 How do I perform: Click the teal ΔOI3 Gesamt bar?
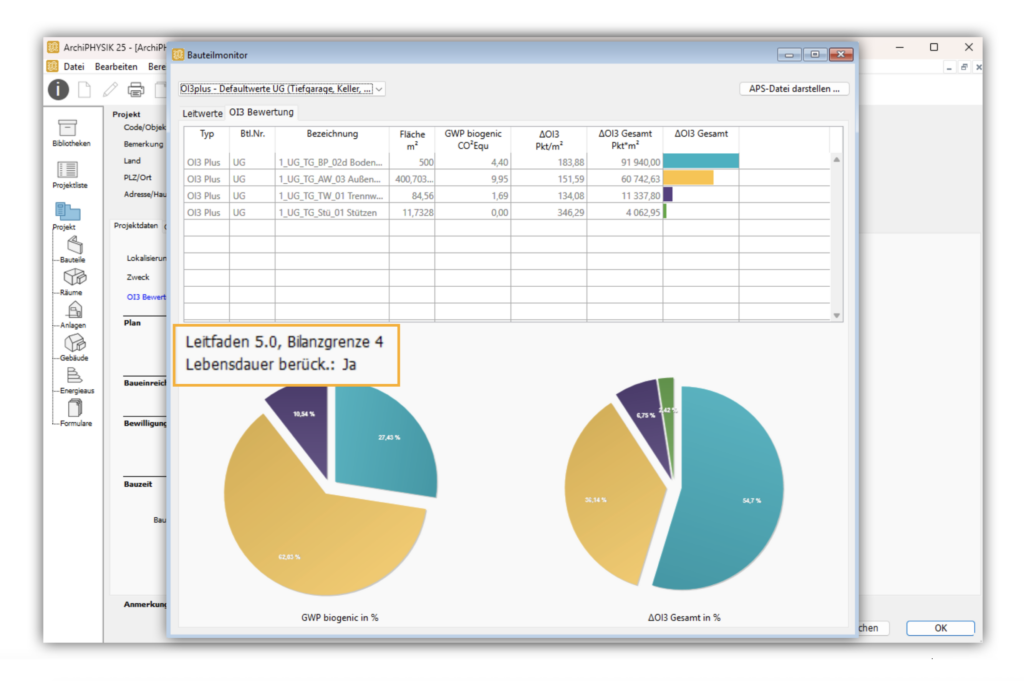click(701, 161)
